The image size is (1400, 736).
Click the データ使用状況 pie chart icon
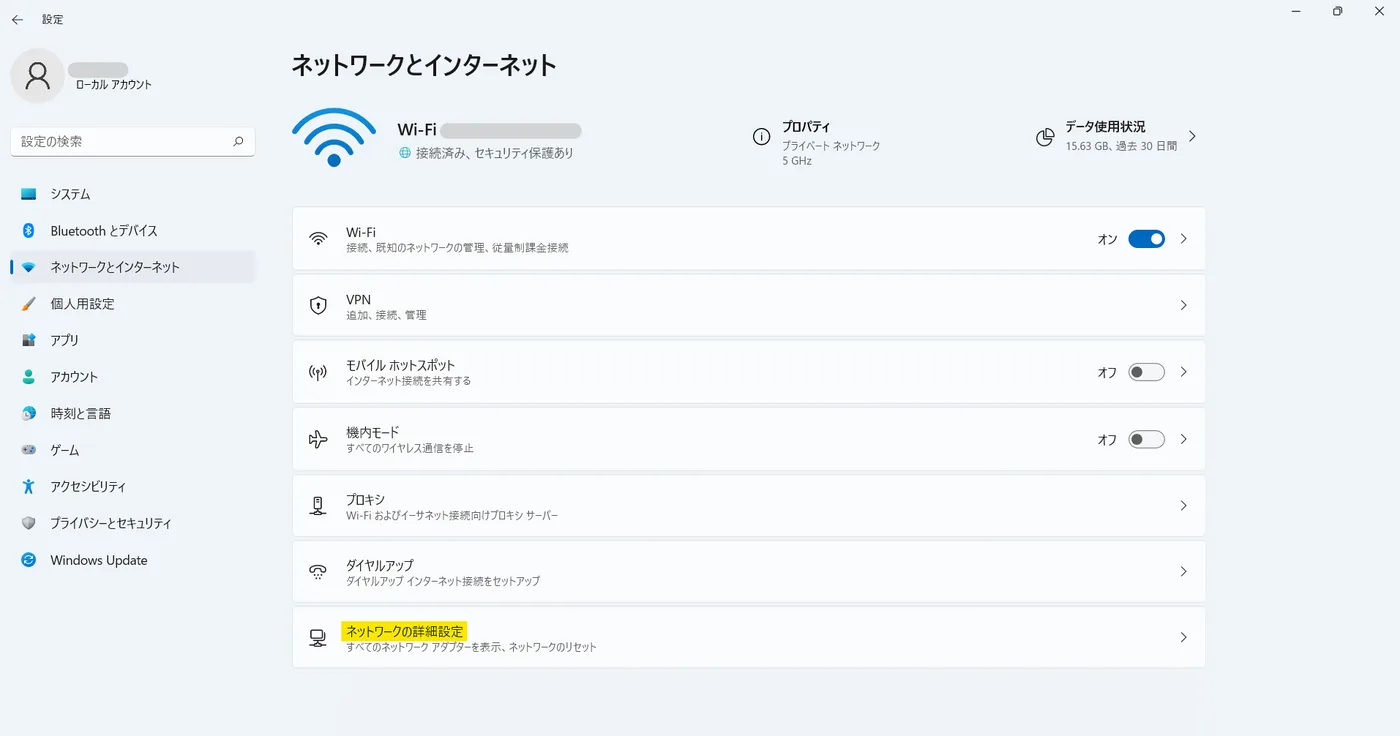[x=1045, y=137]
